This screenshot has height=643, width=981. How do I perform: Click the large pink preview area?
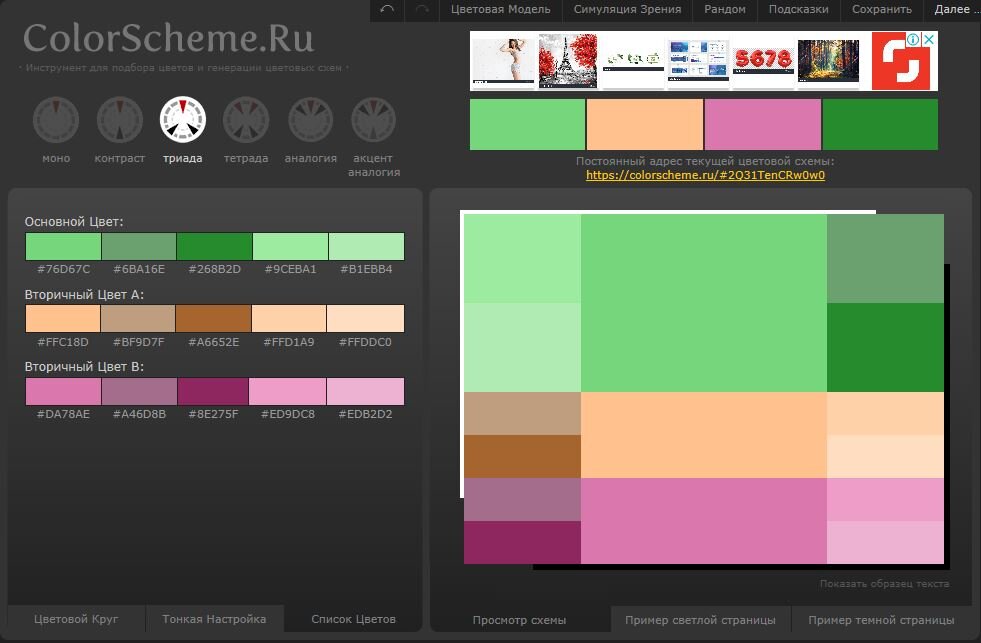tap(704, 521)
